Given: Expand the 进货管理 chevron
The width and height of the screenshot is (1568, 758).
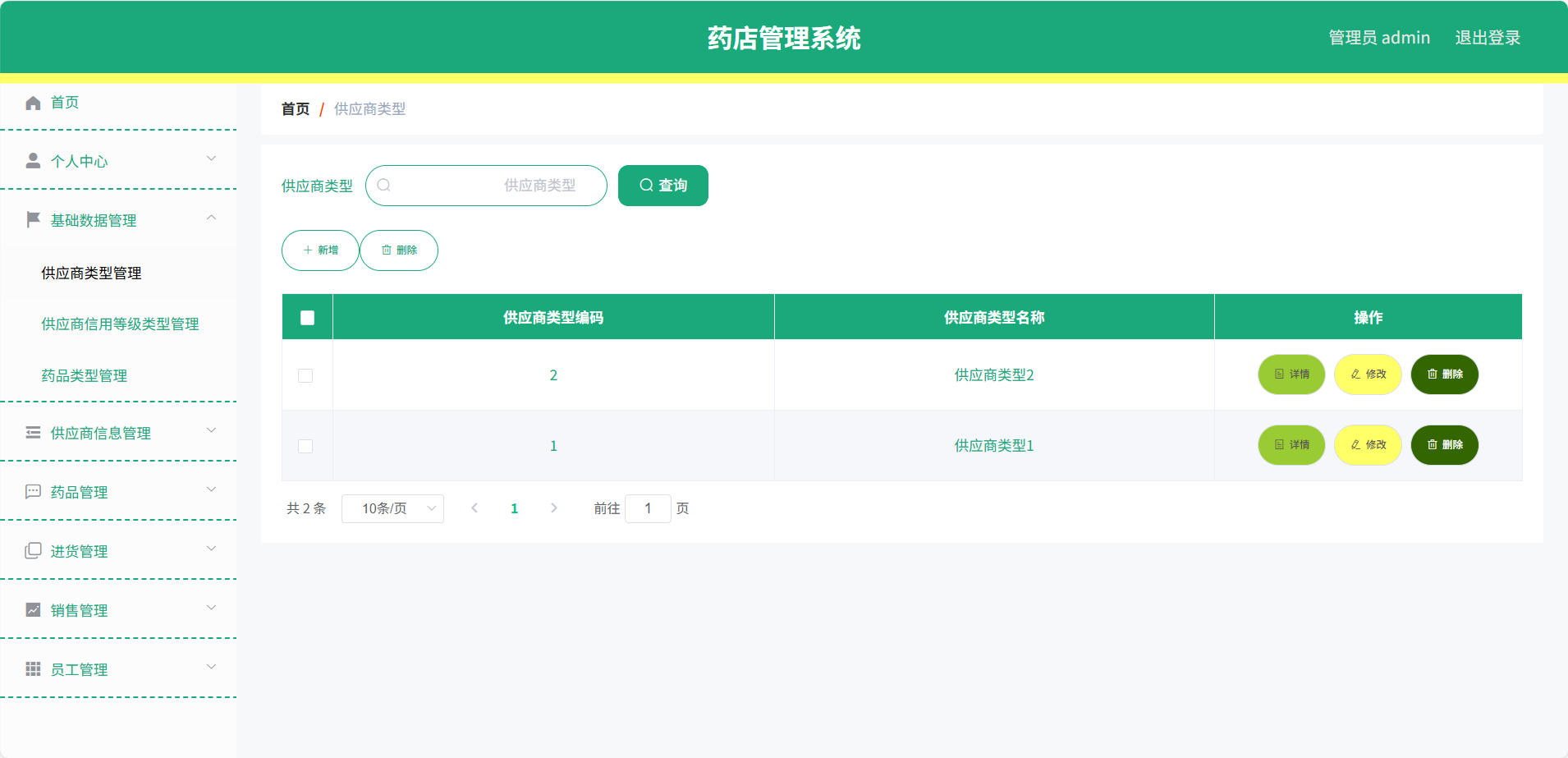Looking at the screenshot, I should point(211,549).
